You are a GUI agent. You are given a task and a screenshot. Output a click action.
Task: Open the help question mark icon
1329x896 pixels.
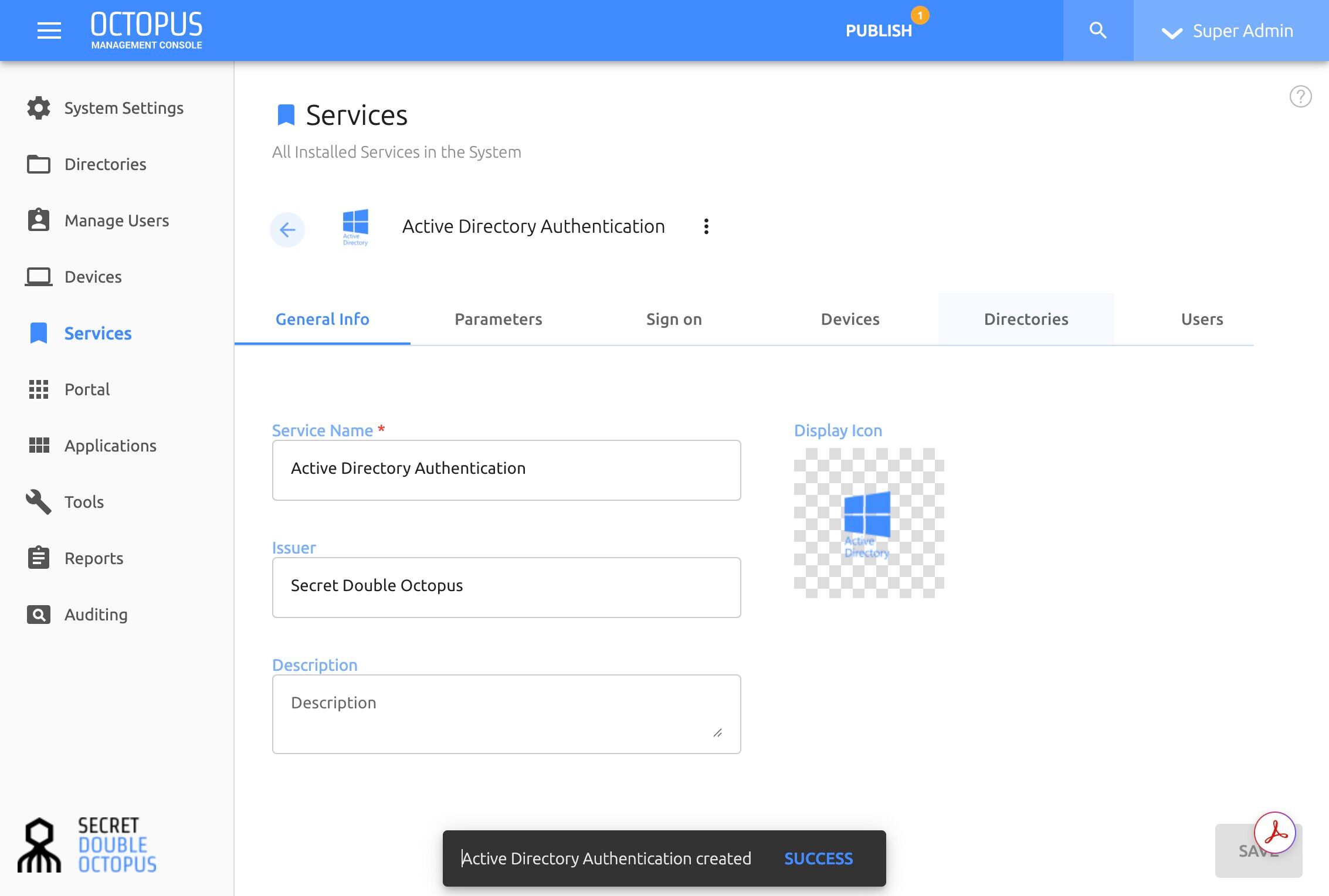[x=1300, y=97]
